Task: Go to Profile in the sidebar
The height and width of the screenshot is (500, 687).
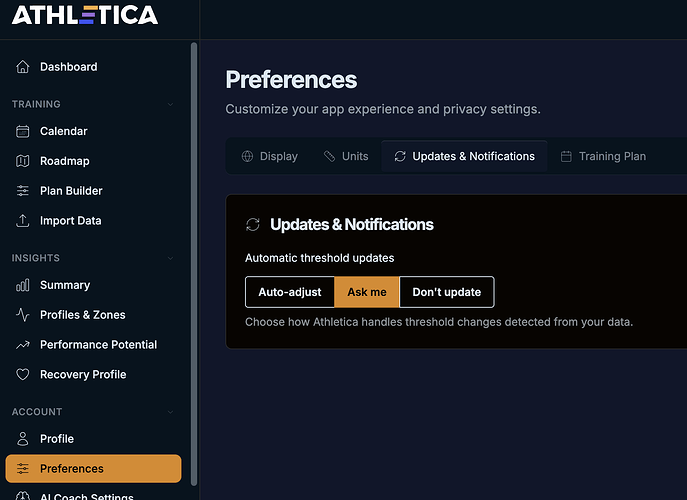Action: click(x=57, y=439)
